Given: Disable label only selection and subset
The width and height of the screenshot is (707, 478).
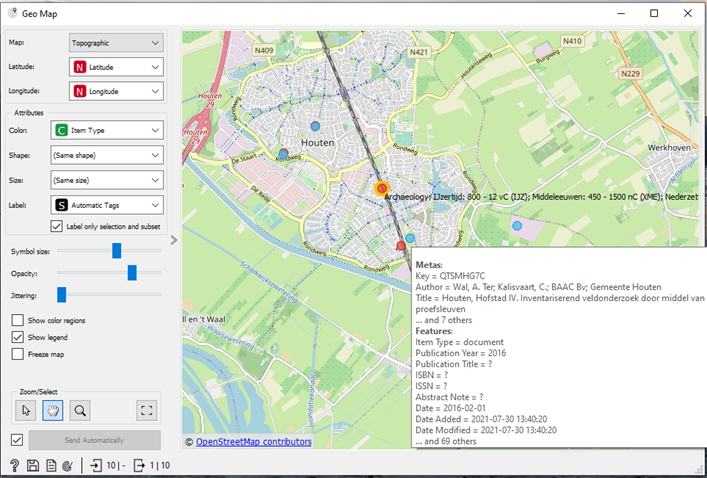Looking at the screenshot, I should pos(57,226).
